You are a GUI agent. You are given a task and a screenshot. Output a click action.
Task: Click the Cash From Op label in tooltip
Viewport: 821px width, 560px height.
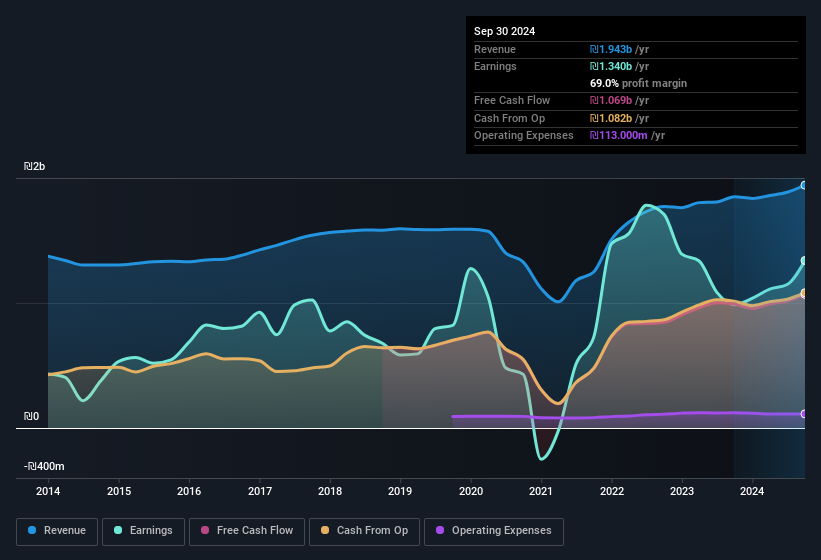(509, 118)
